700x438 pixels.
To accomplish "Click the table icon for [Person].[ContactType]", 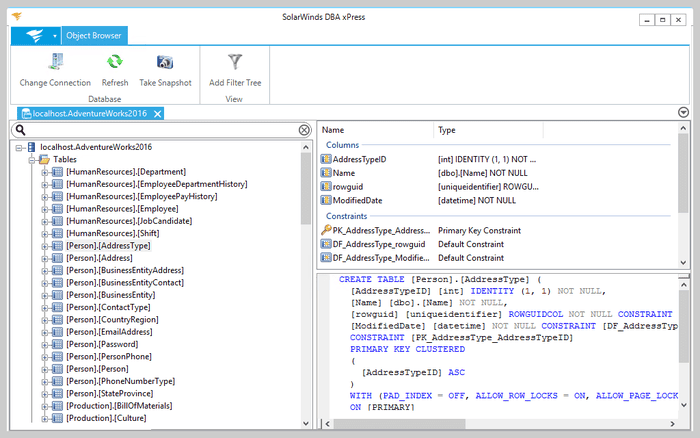I will 57,307.
